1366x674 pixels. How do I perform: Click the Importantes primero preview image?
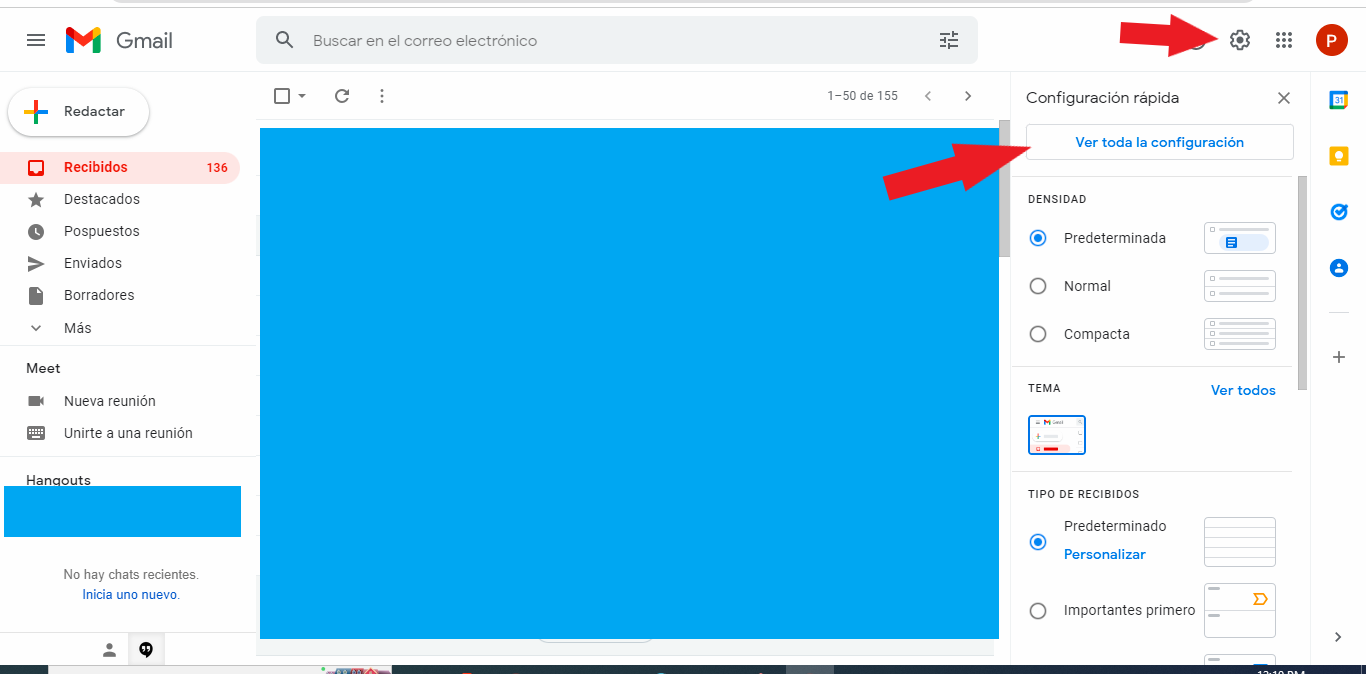(x=1240, y=610)
